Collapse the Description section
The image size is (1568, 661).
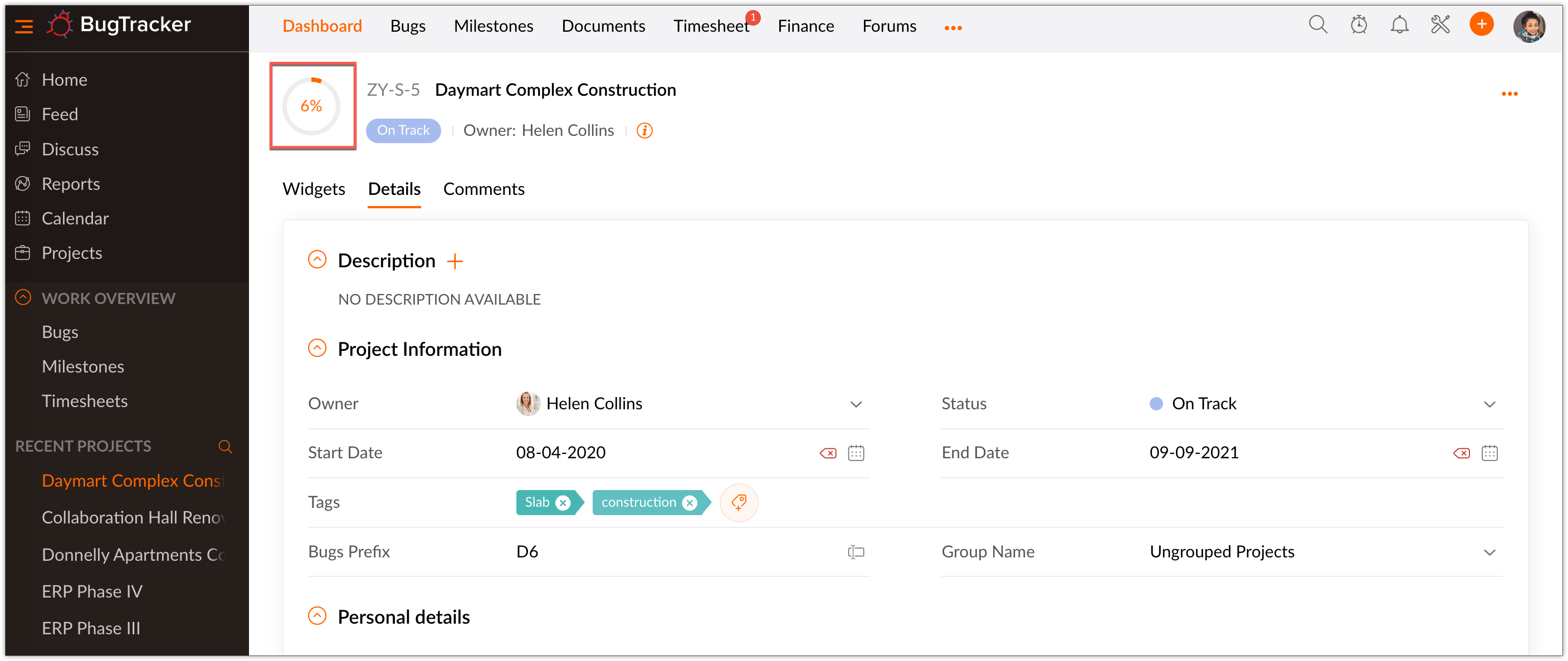(316, 259)
